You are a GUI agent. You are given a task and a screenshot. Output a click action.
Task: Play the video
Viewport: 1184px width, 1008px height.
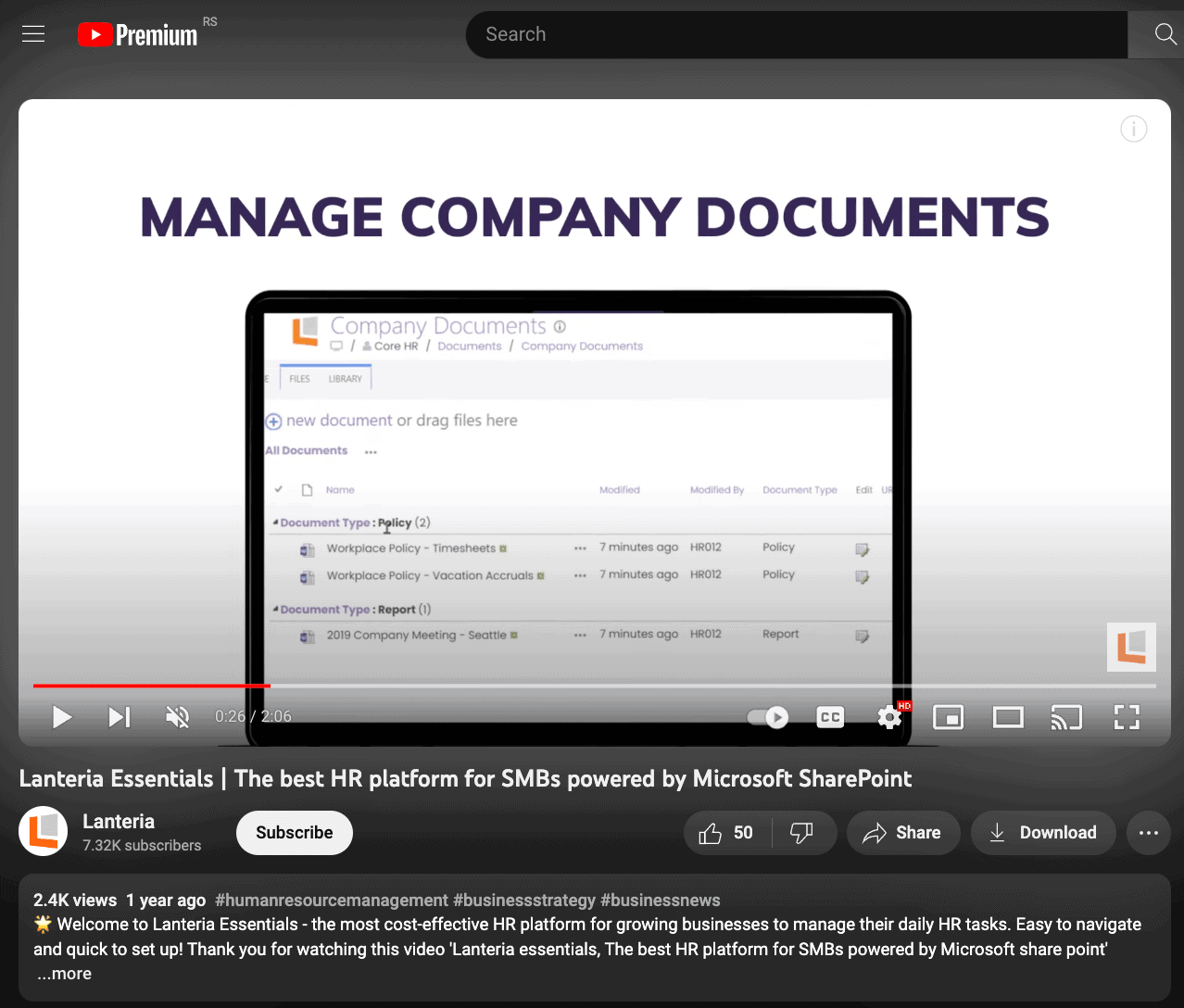click(62, 717)
